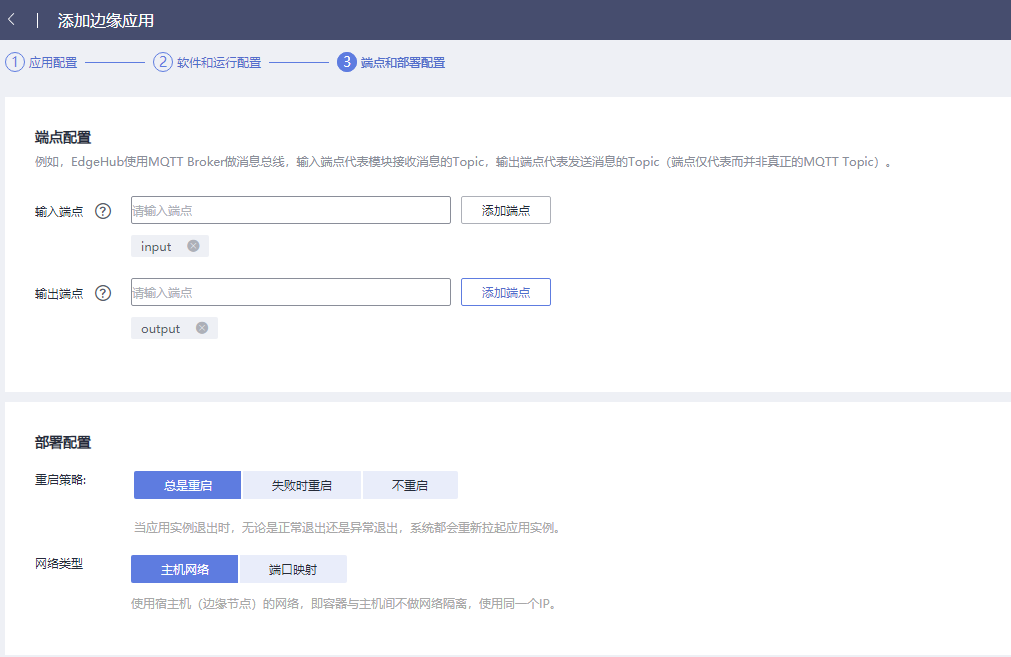Open help icon next to 输出端点

[103, 293]
